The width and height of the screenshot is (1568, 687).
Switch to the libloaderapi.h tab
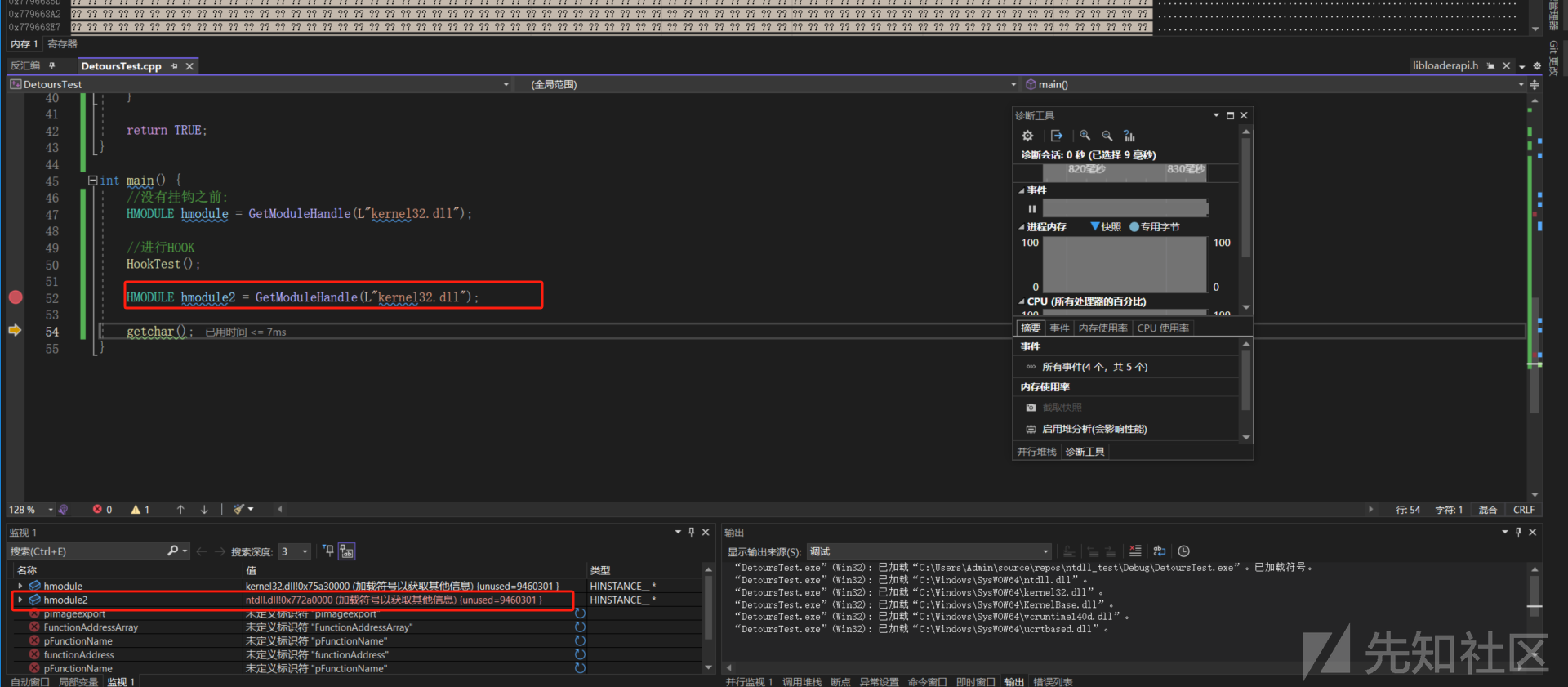click(1445, 66)
